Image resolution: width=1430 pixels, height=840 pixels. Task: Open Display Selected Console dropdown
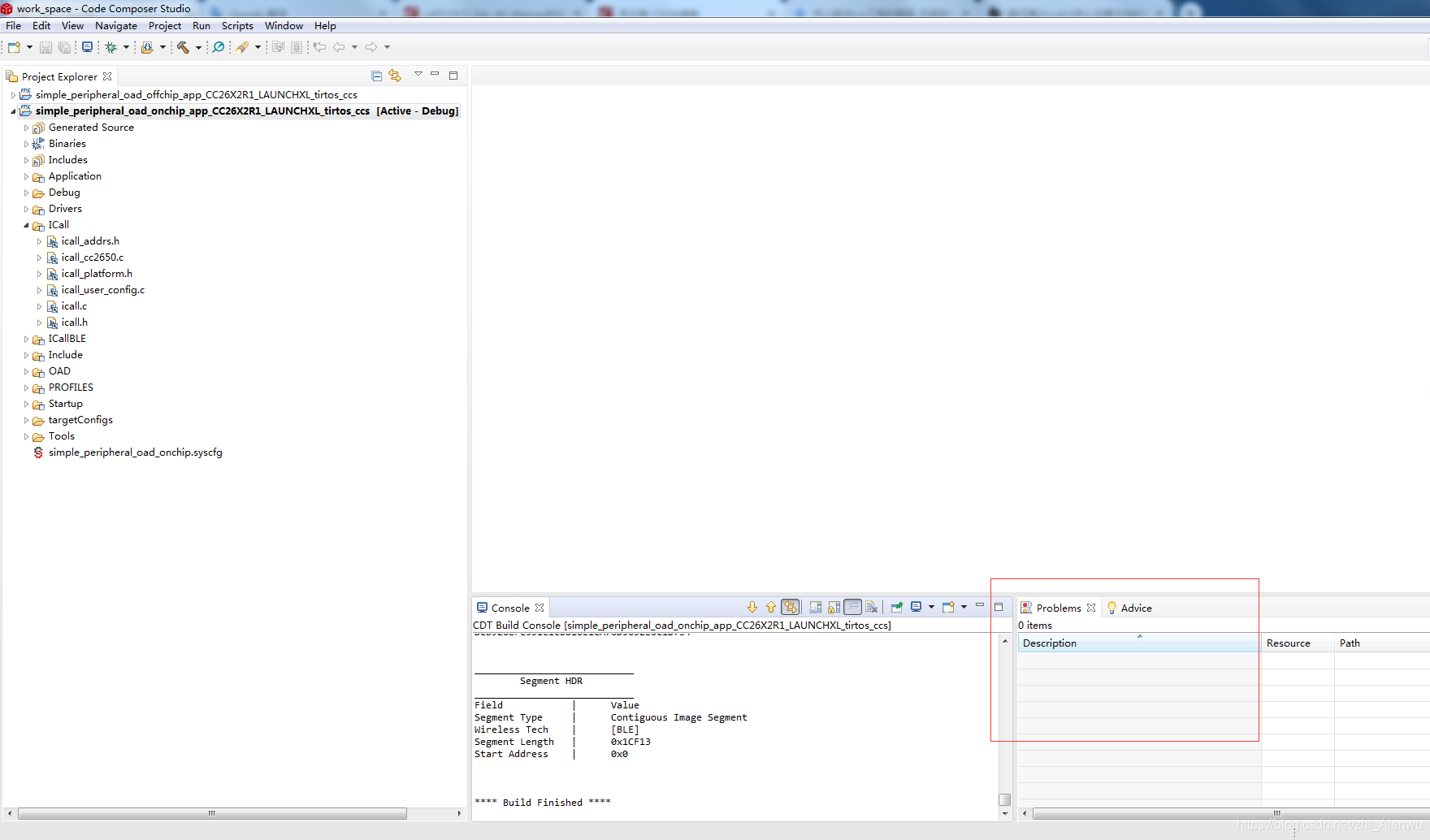(x=931, y=607)
